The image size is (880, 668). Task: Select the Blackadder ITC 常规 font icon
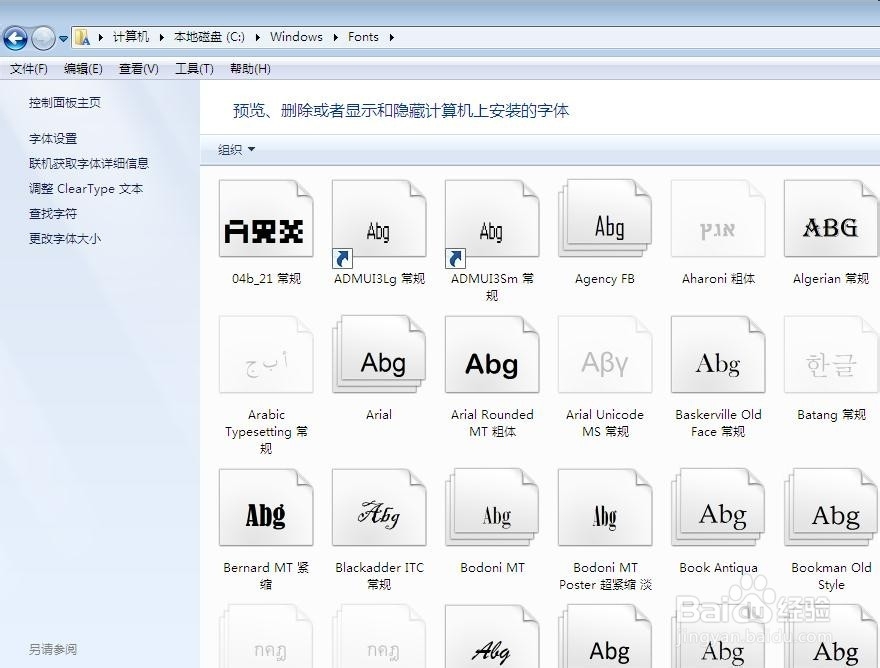[x=379, y=507]
